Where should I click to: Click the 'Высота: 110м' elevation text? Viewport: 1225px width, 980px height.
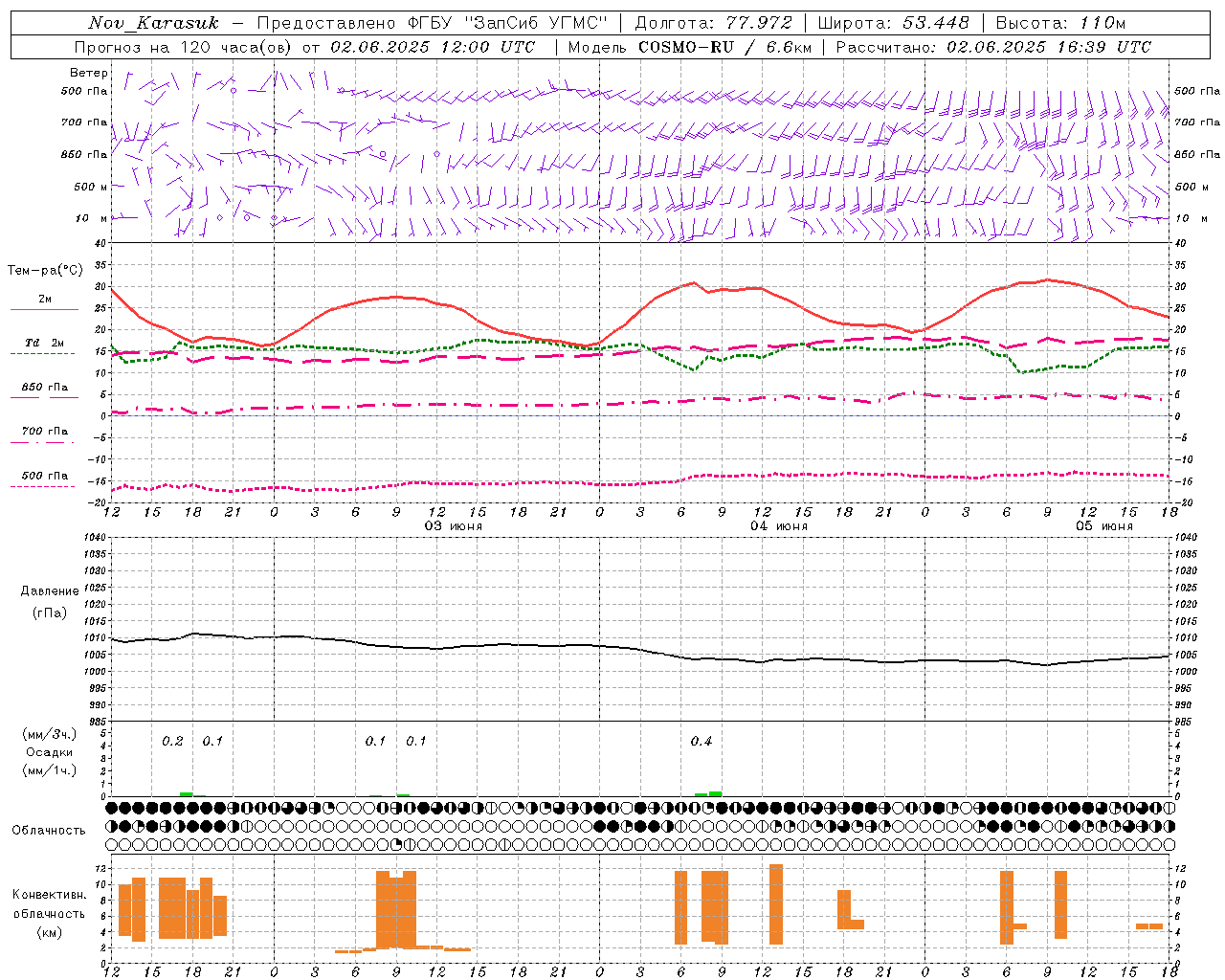tap(1061, 23)
